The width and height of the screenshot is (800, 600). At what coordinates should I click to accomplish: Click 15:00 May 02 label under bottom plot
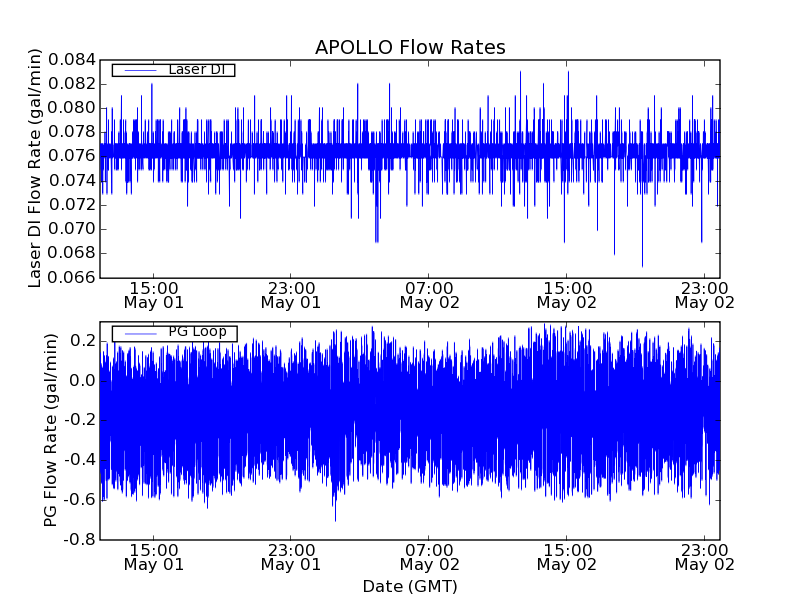[567, 556]
